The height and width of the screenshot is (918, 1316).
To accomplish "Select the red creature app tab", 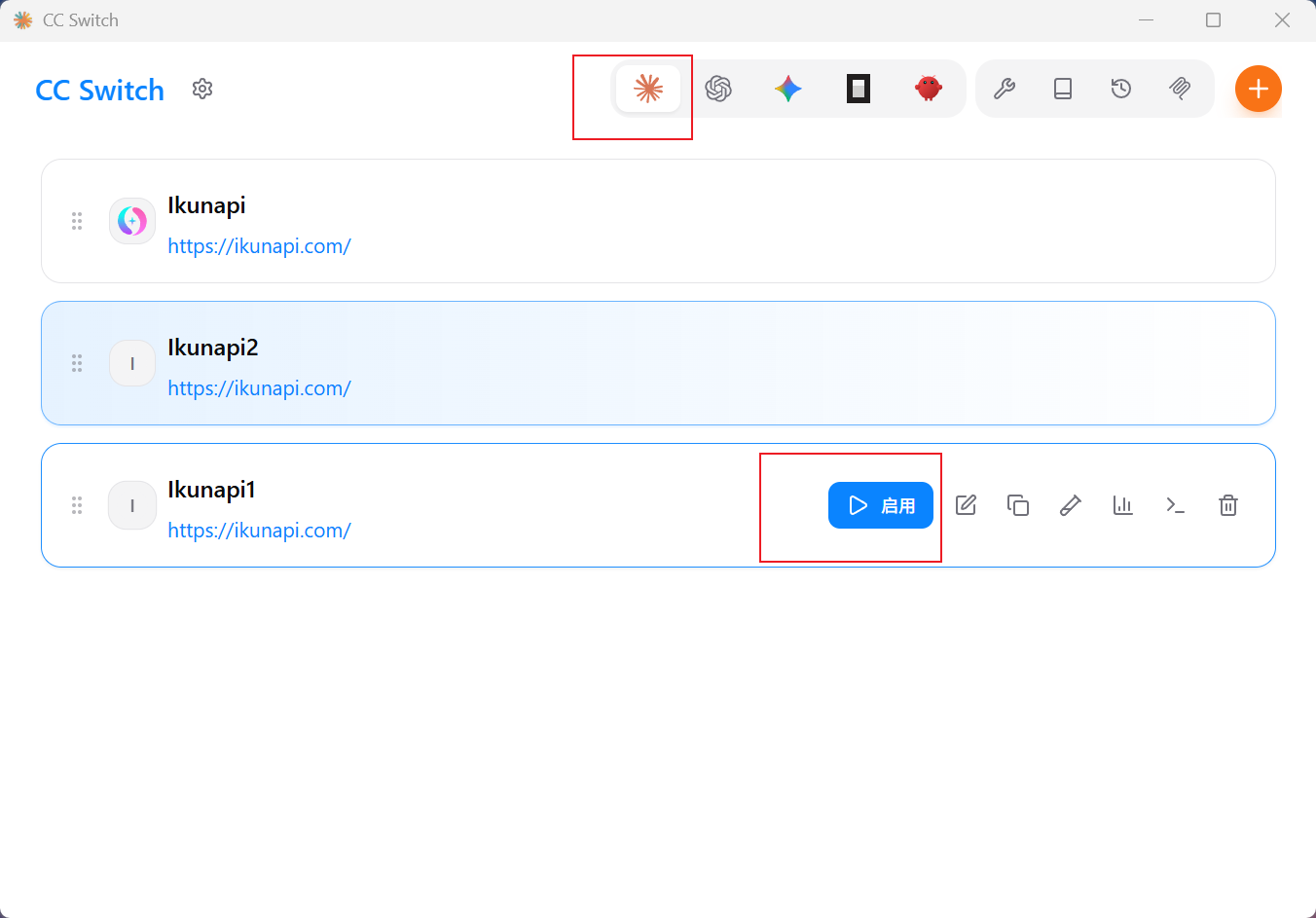I will click(929, 89).
